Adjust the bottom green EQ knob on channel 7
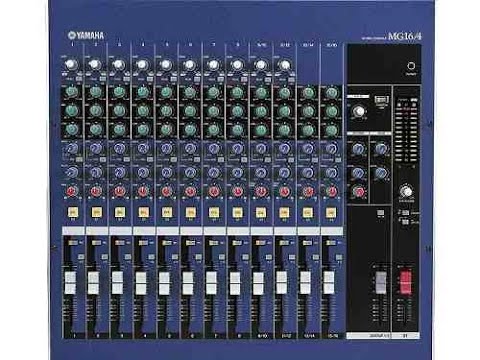The width and height of the screenshot is (480, 360). [214, 129]
